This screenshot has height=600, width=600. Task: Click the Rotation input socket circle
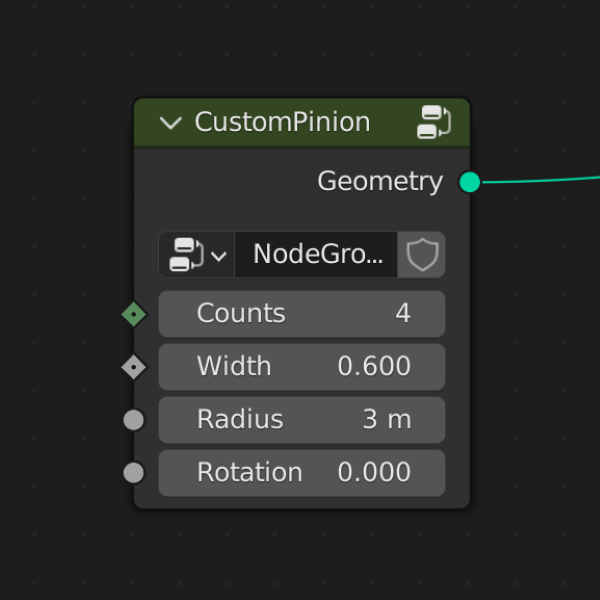point(134,473)
